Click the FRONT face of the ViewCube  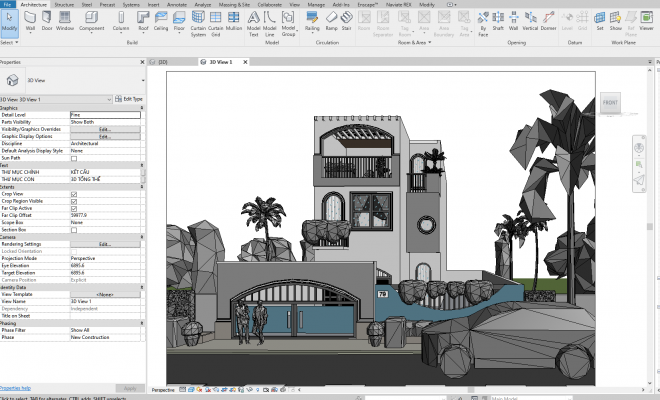pos(609,102)
